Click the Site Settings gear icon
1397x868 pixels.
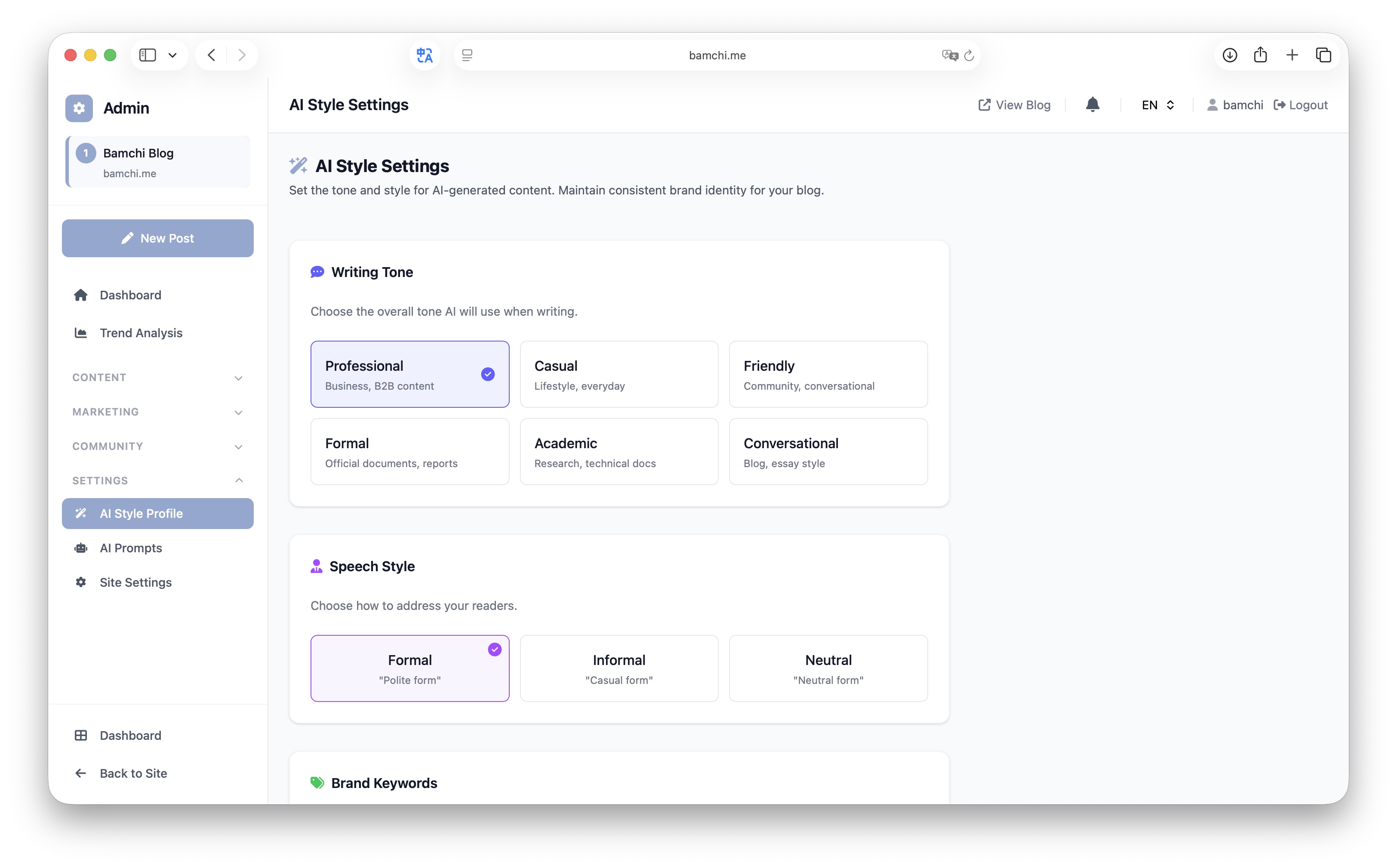(x=80, y=582)
